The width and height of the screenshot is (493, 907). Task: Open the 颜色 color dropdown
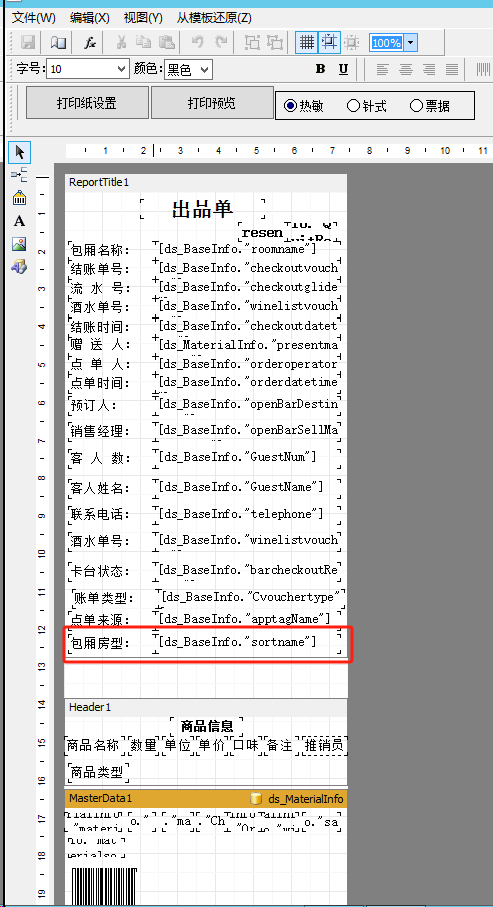(x=189, y=70)
